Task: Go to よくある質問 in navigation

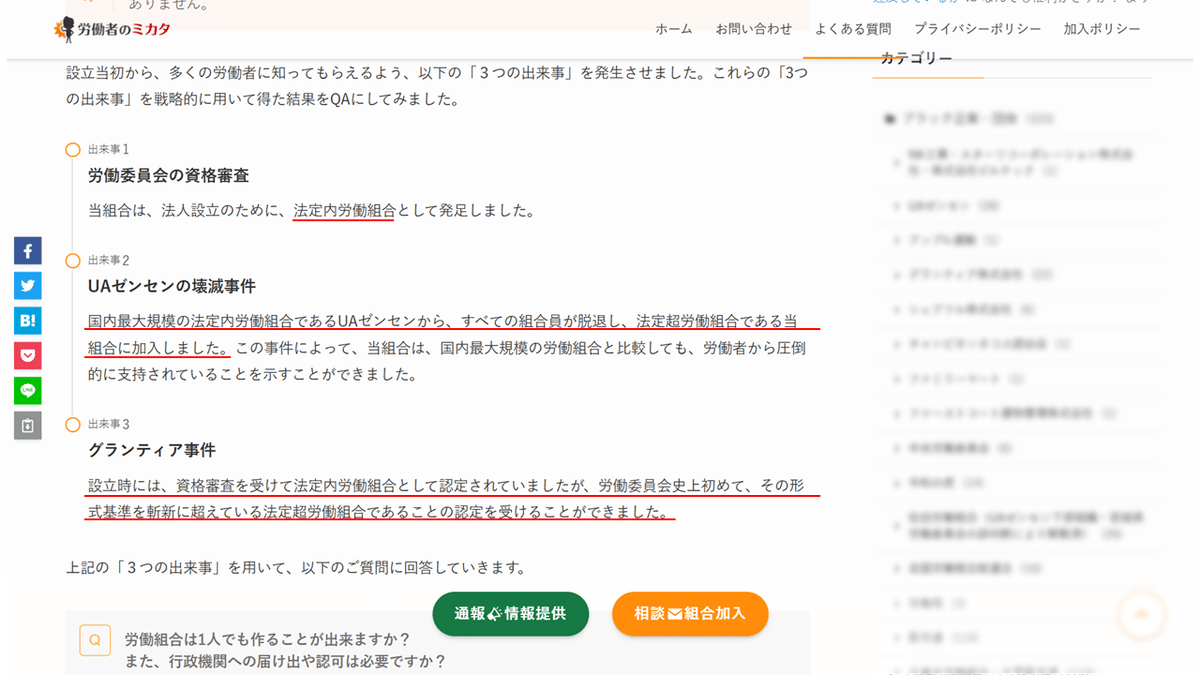Action: point(853,29)
